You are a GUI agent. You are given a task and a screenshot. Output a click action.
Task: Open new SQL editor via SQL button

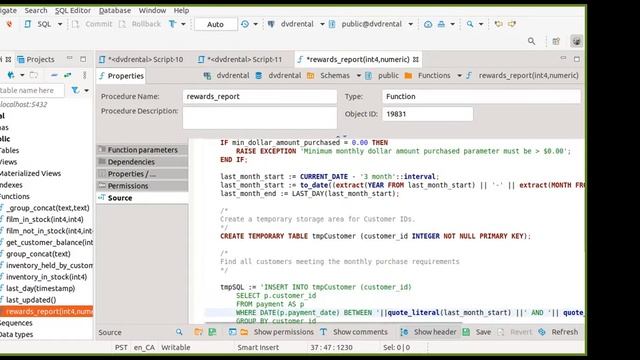pos(38,24)
